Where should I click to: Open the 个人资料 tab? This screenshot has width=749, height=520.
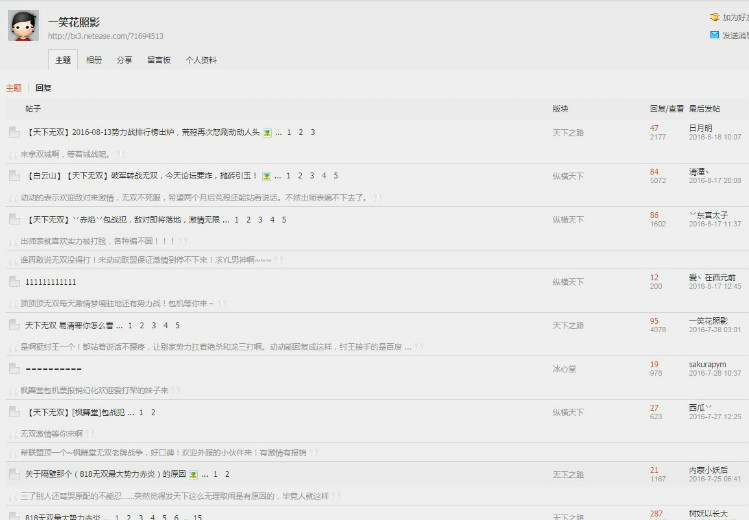(201, 60)
